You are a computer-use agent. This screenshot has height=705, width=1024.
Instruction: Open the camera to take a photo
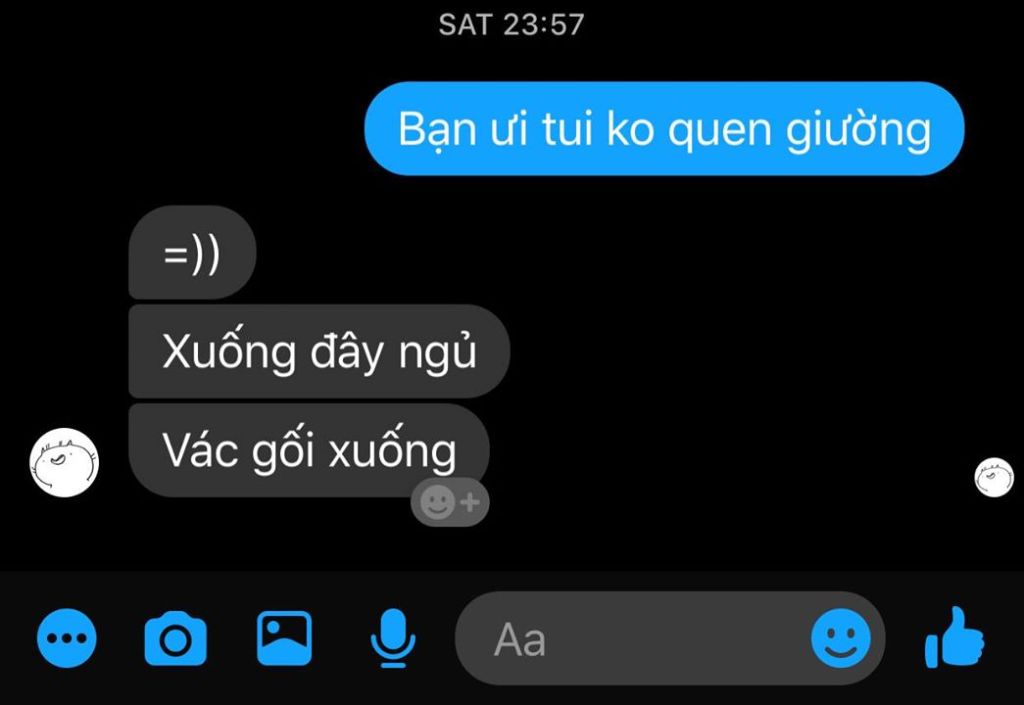pyautogui.click(x=175, y=638)
